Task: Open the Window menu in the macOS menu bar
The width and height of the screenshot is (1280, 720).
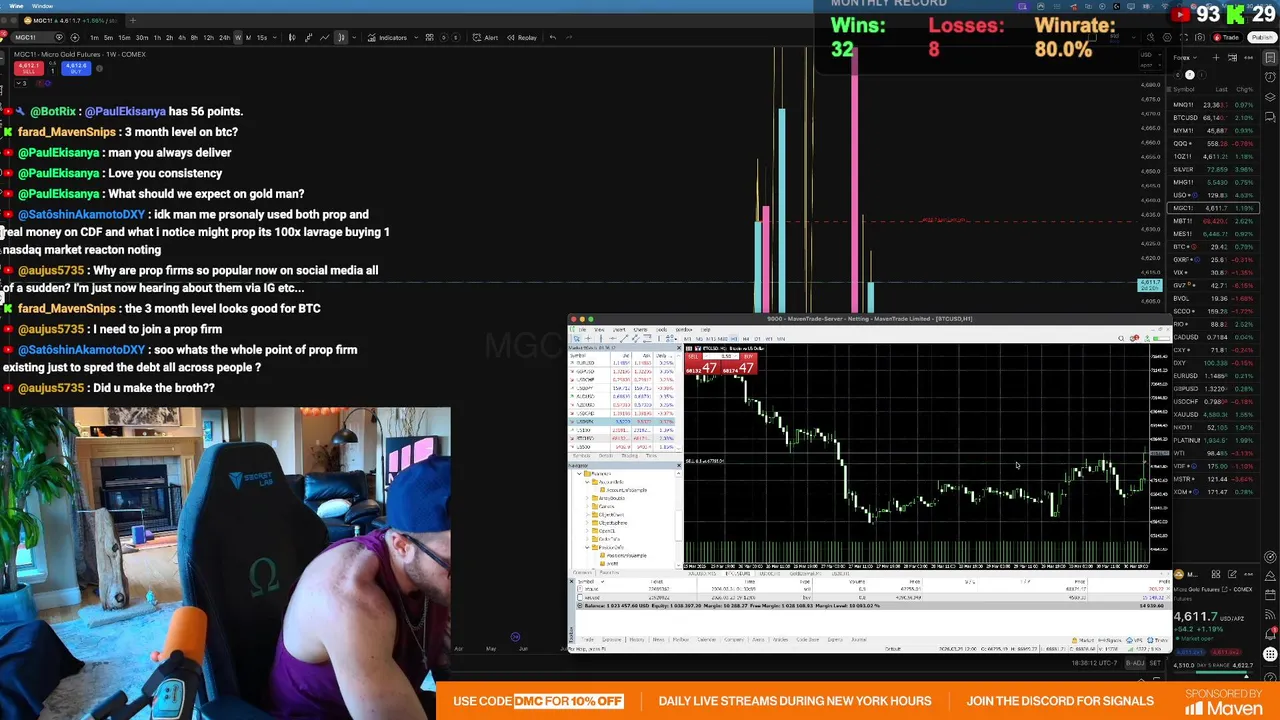Action: click(x=42, y=6)
